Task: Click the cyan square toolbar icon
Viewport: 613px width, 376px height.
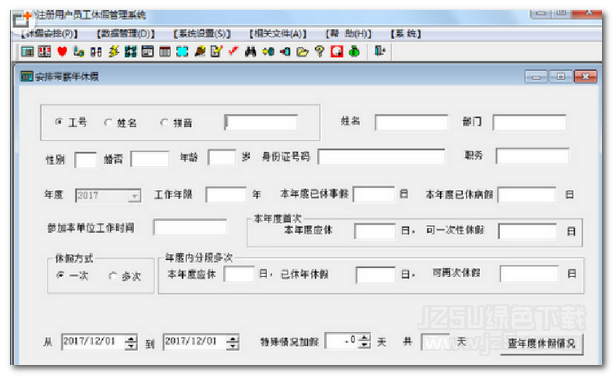Action: click(x=182, y=52)
